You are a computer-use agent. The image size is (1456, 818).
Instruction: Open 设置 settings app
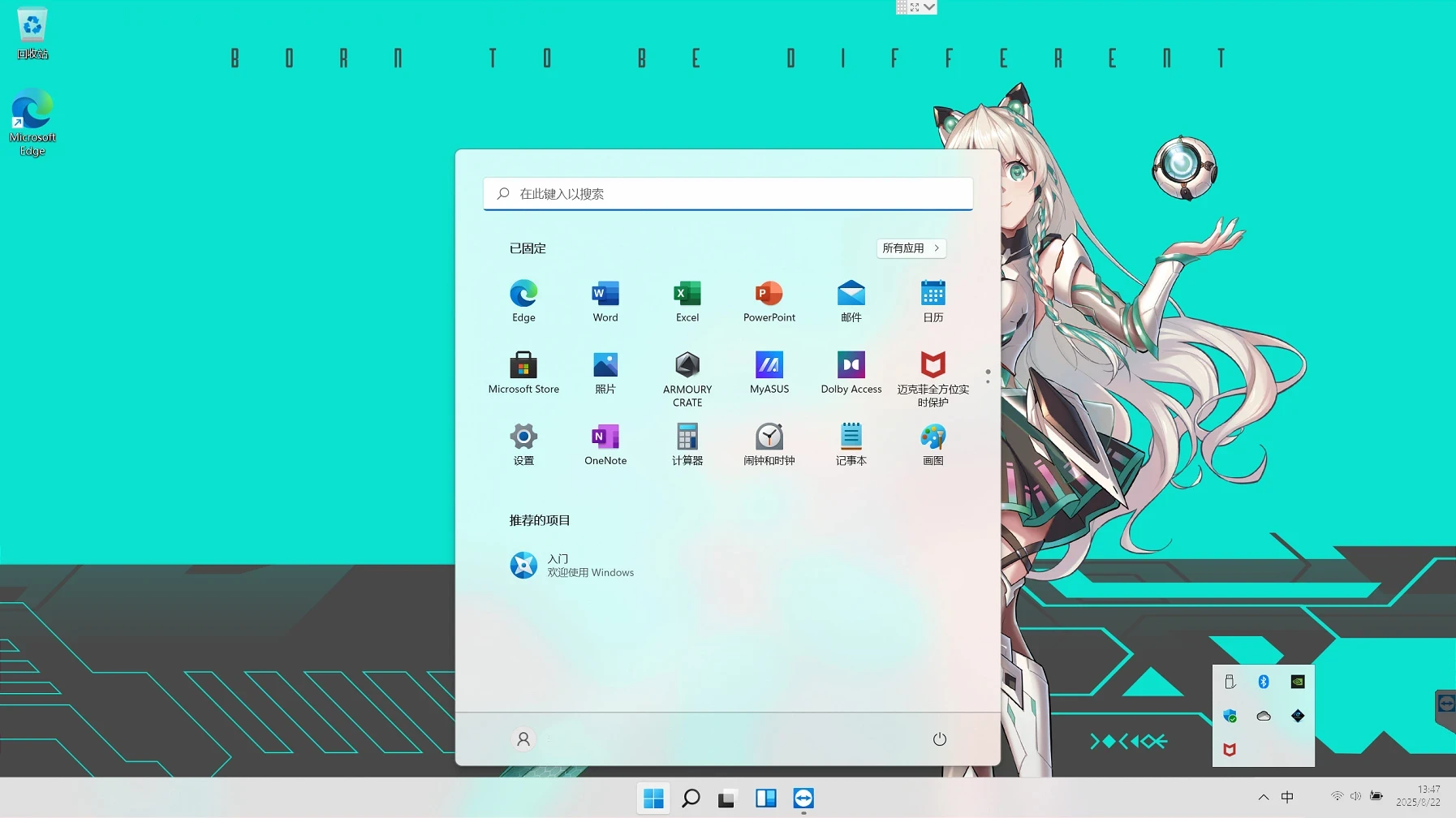(x=523, y=444)
